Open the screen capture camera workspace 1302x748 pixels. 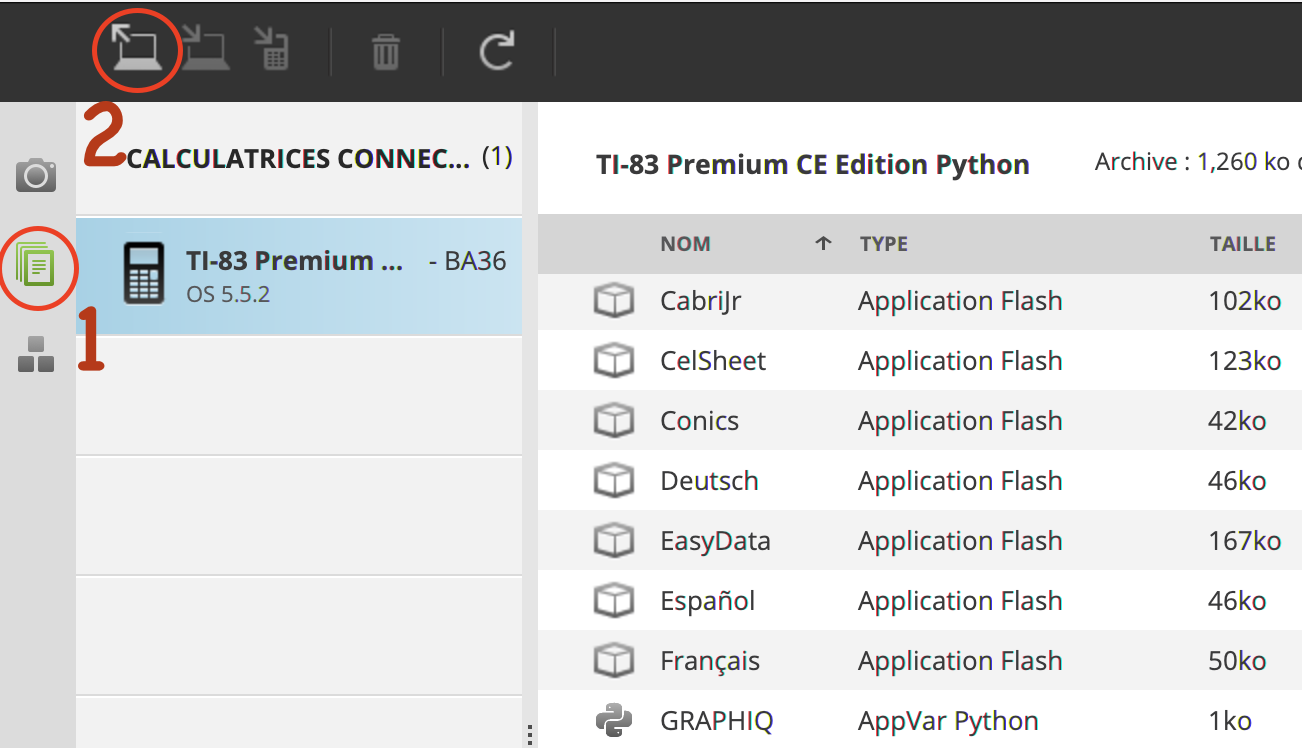pyautogui.click(x=36, y=175)
